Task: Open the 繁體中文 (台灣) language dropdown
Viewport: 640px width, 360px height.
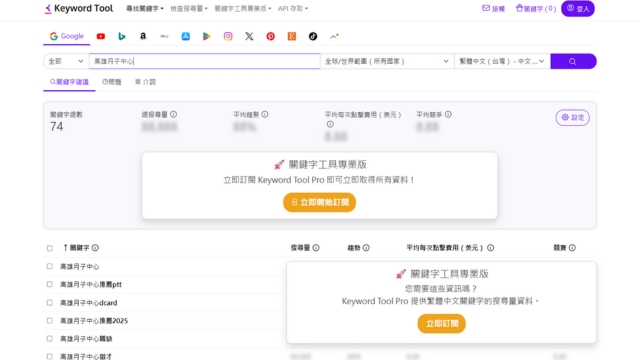Action: click(x=502, y=61)
